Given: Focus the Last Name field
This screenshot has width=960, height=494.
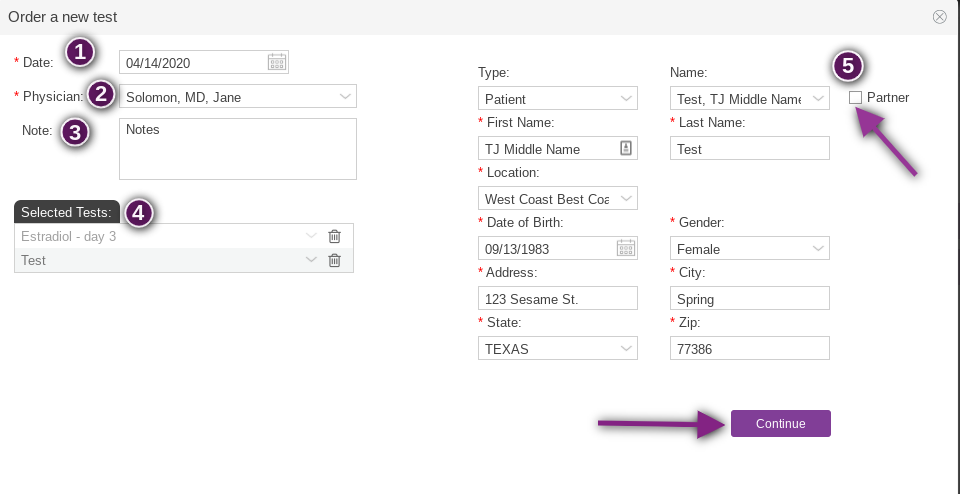Looking at the screenshot, I should point(750,148).
